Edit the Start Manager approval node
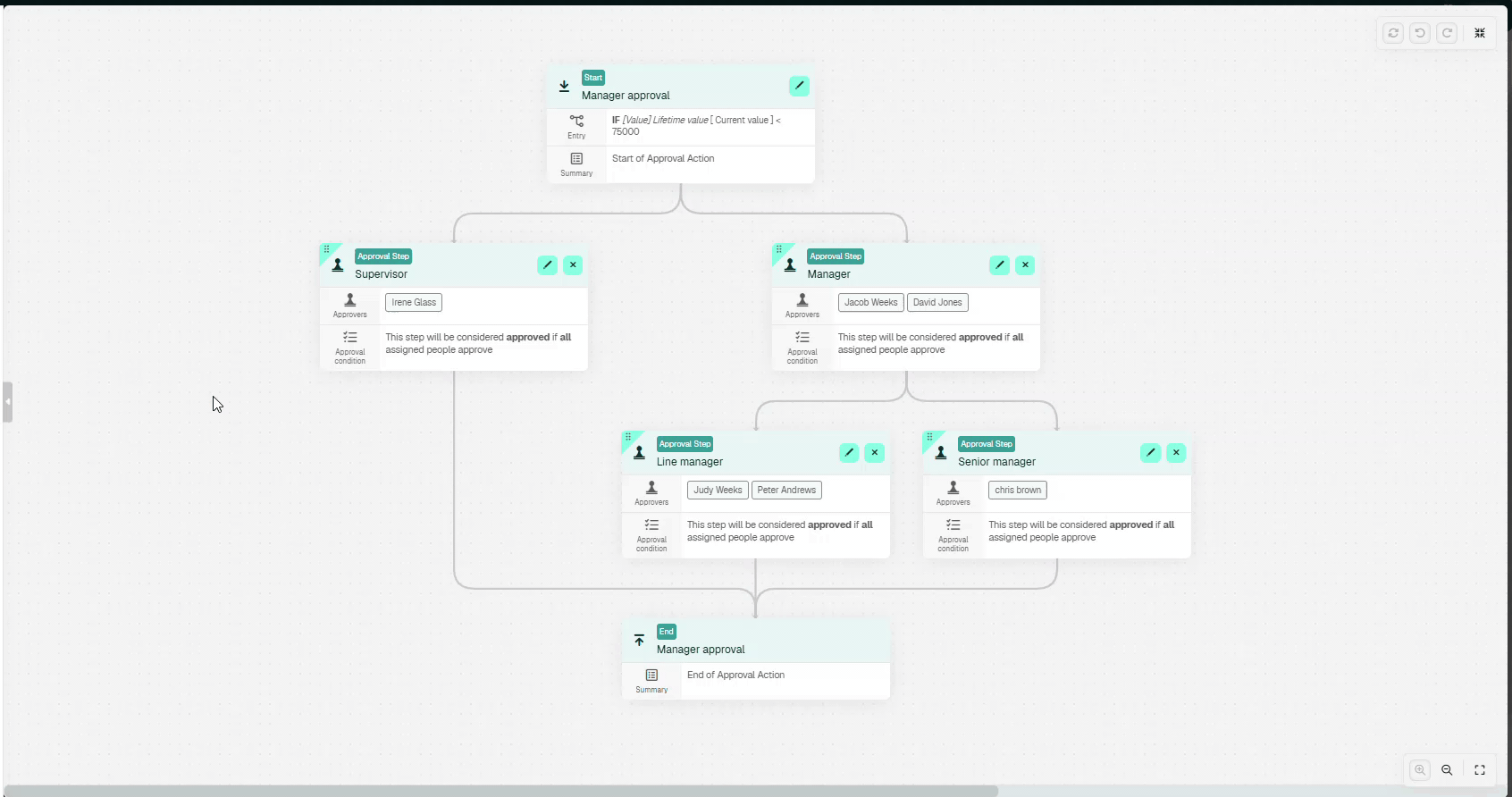This screenshot has height=797, width=1512. (799, 86)
